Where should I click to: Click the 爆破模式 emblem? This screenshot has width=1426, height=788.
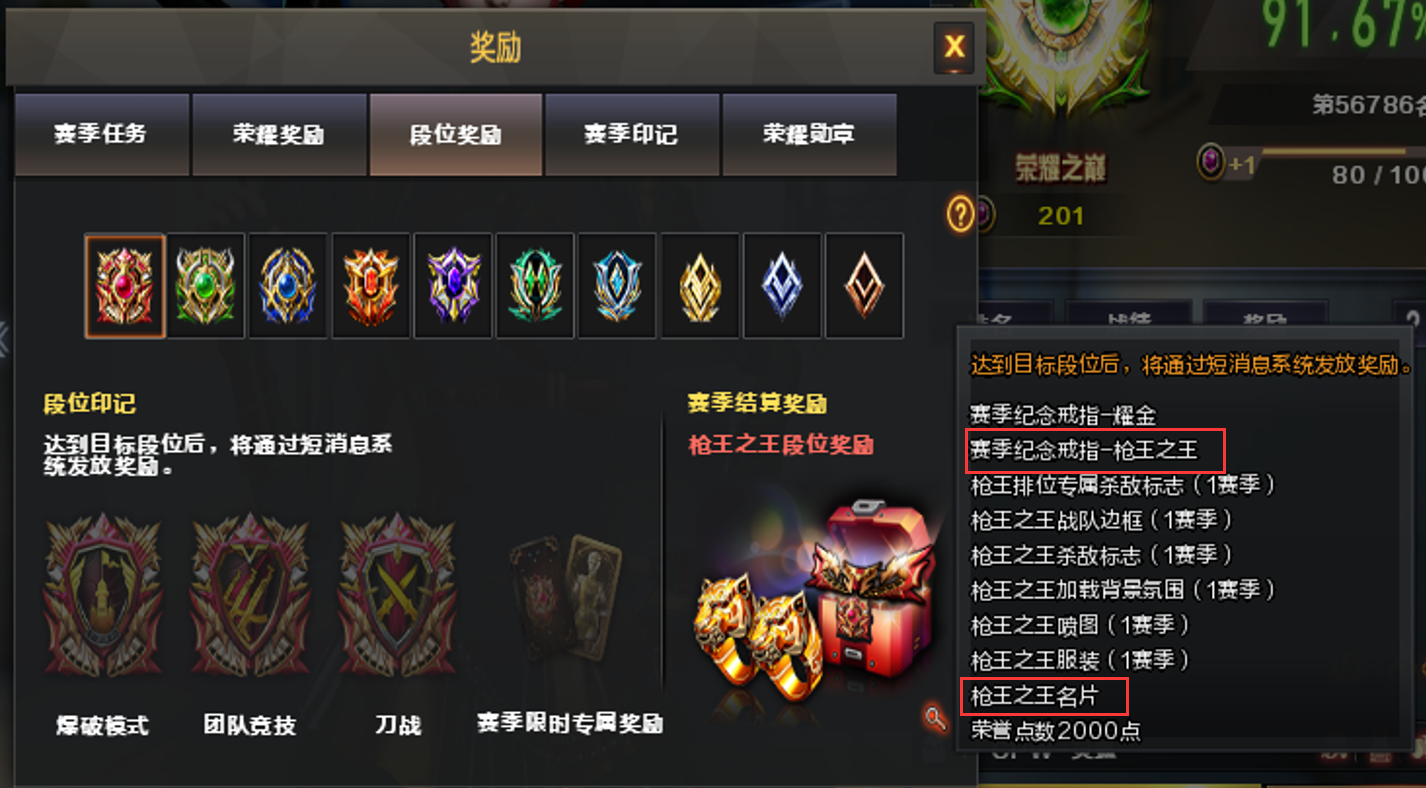102,596
